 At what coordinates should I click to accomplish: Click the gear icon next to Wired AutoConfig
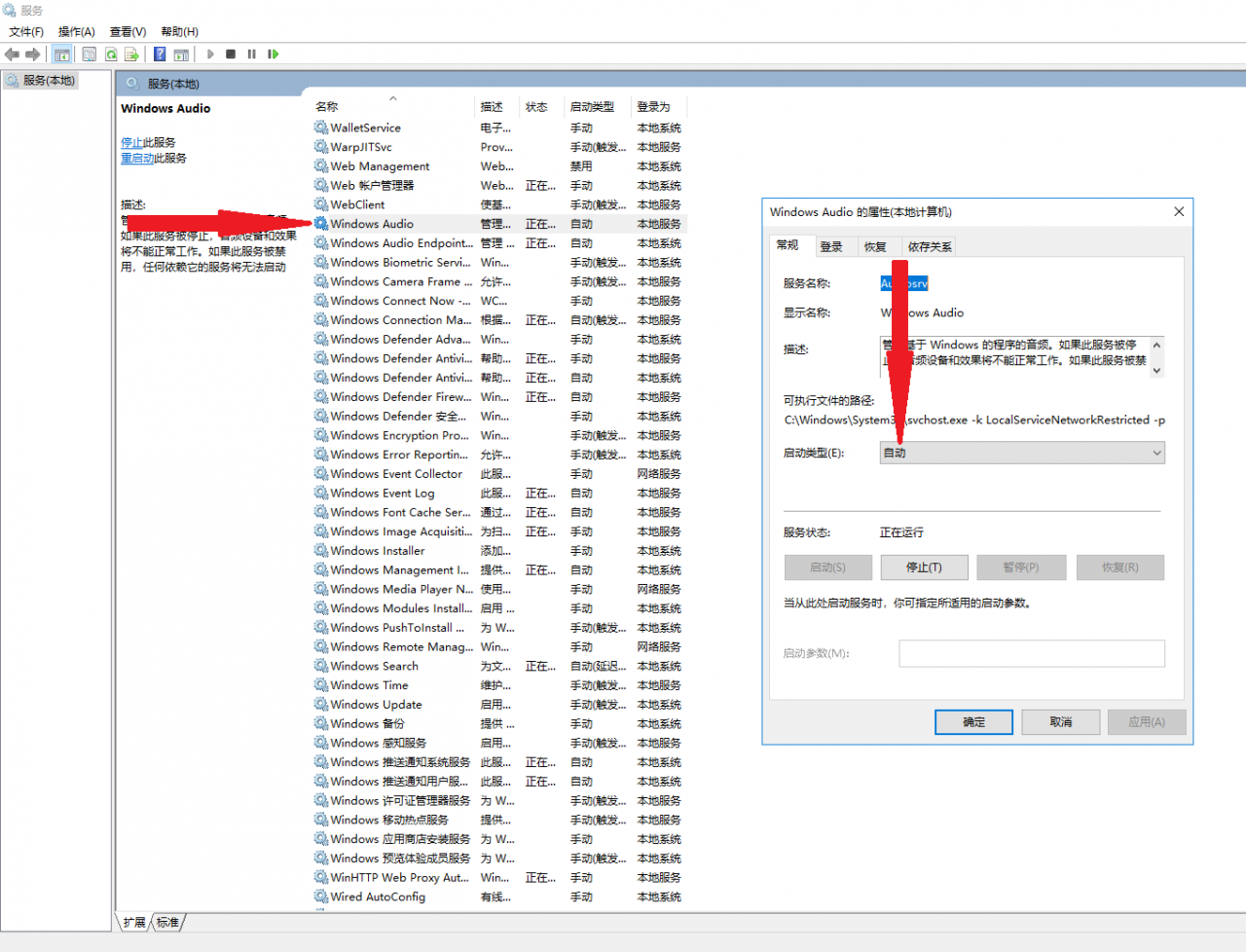[321, 897]
